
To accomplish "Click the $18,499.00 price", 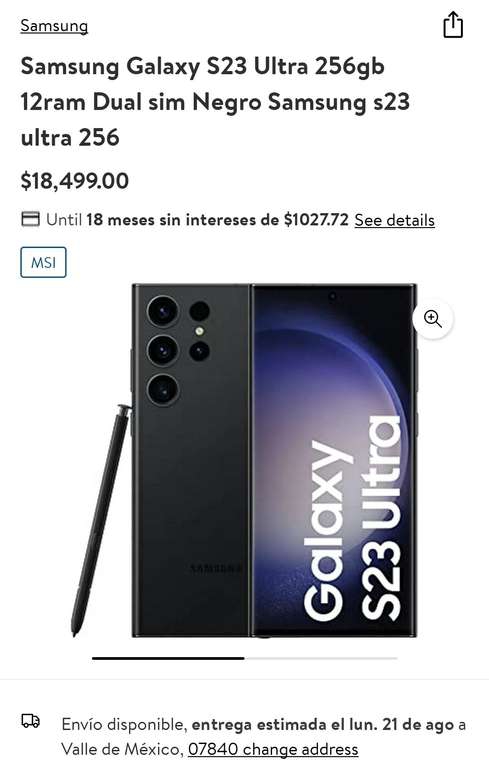I will [x=74, y=181].
